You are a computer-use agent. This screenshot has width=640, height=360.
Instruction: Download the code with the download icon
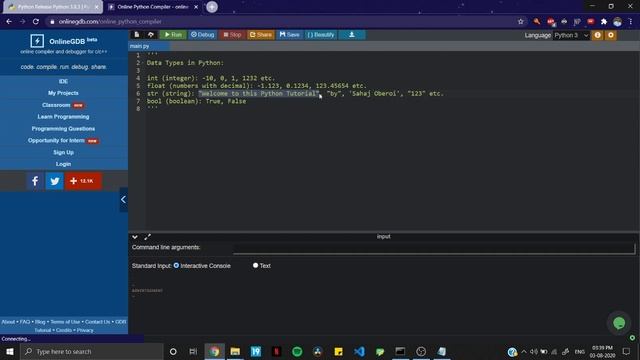[351, 35]
